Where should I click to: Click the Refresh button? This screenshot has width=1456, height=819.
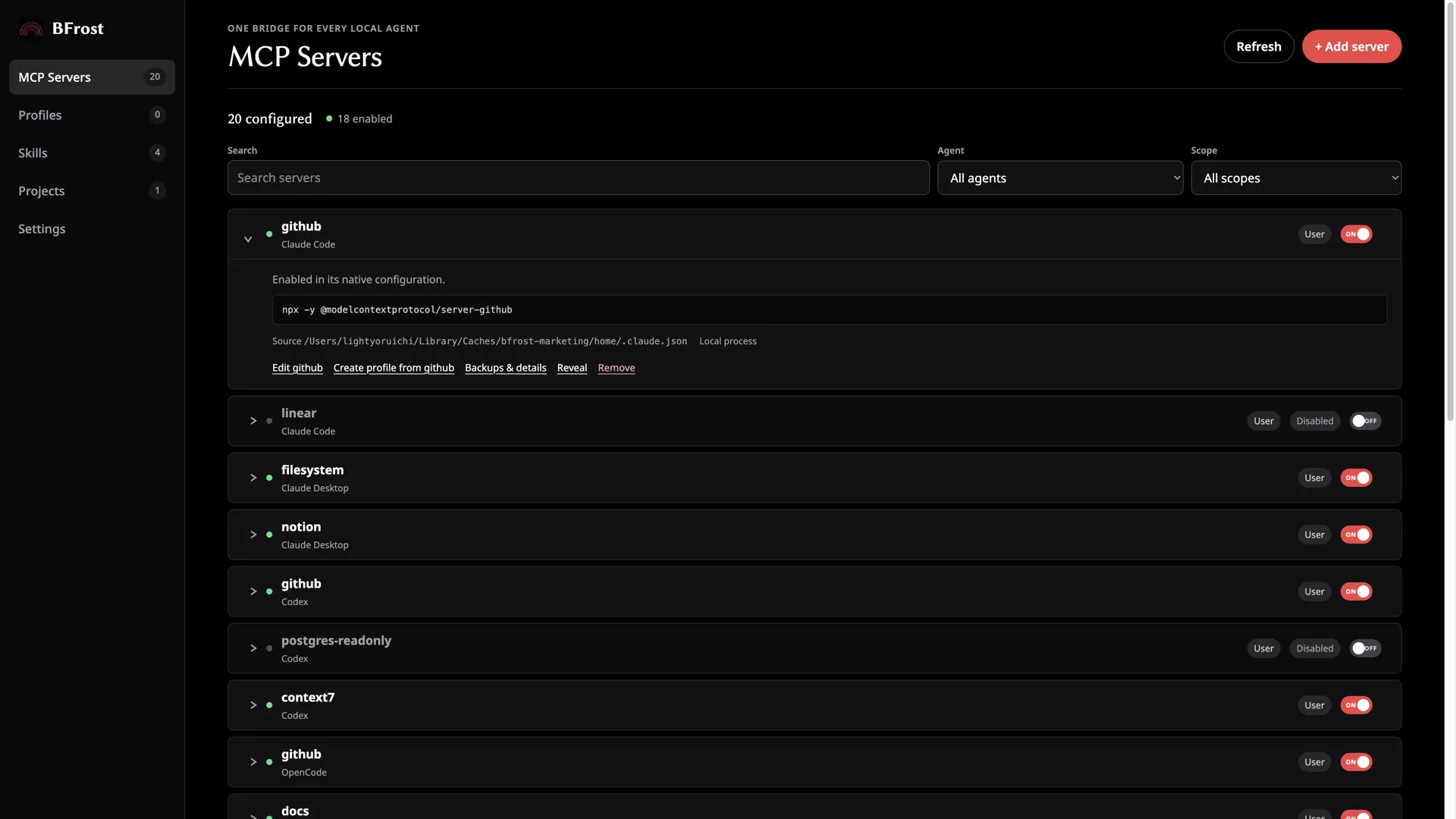pos(1259,46)
